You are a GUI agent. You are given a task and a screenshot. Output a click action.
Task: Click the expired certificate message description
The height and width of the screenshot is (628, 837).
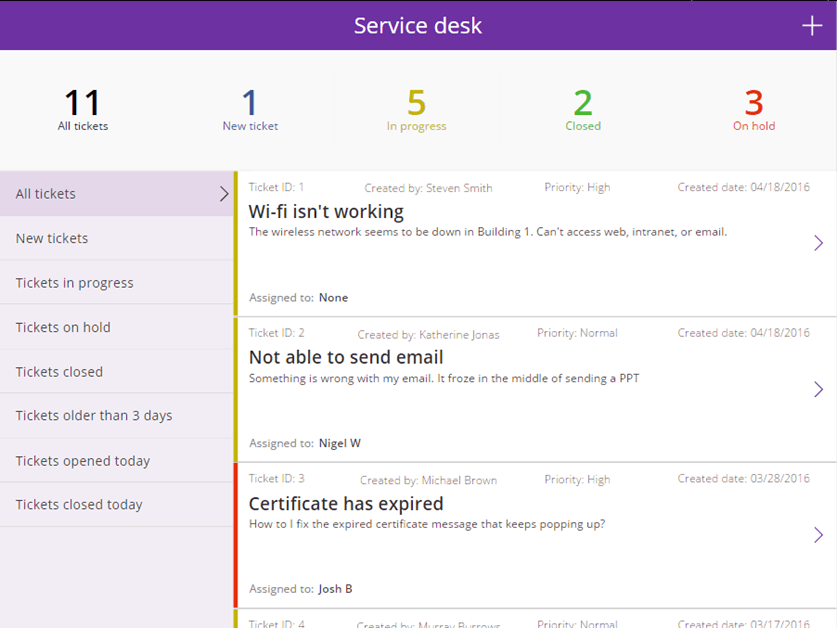point(427,524)
